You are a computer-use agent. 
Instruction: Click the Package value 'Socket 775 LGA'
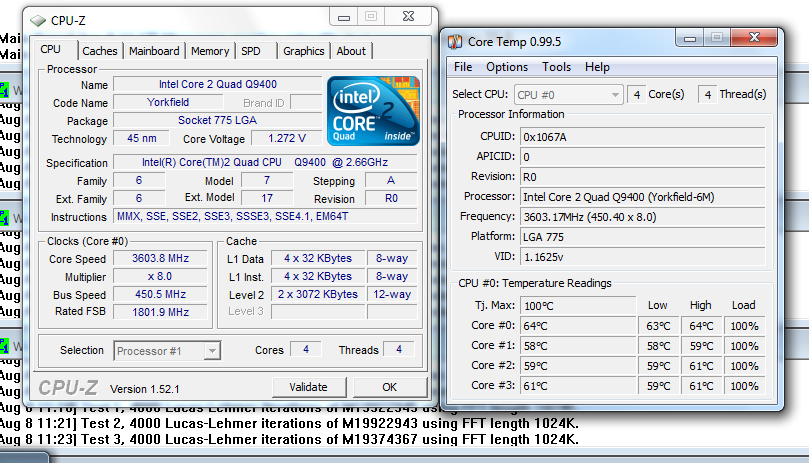[x=217, y=120]
